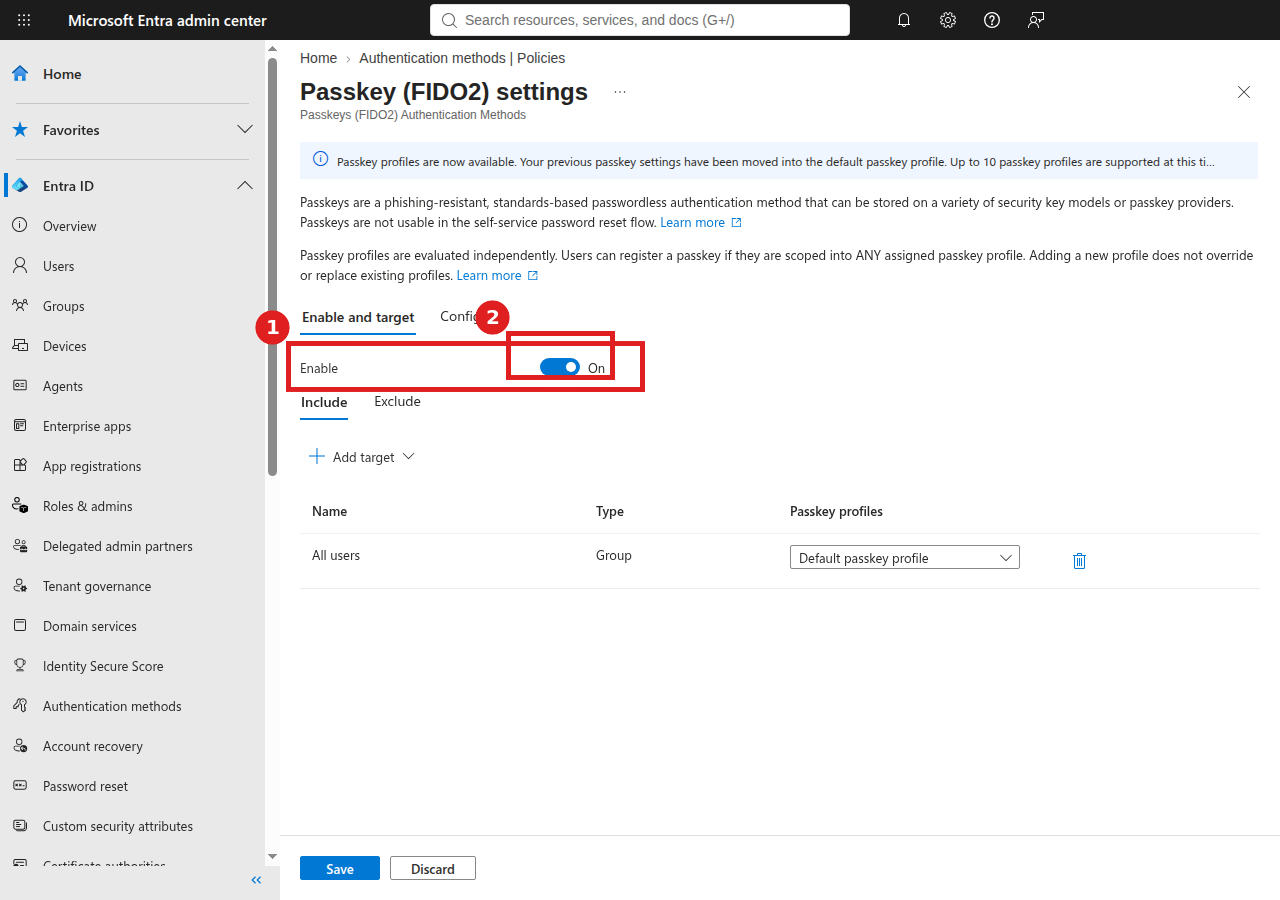
Task: Click the Devices icon in the sidebar
Action: click(x=20, y=346)
